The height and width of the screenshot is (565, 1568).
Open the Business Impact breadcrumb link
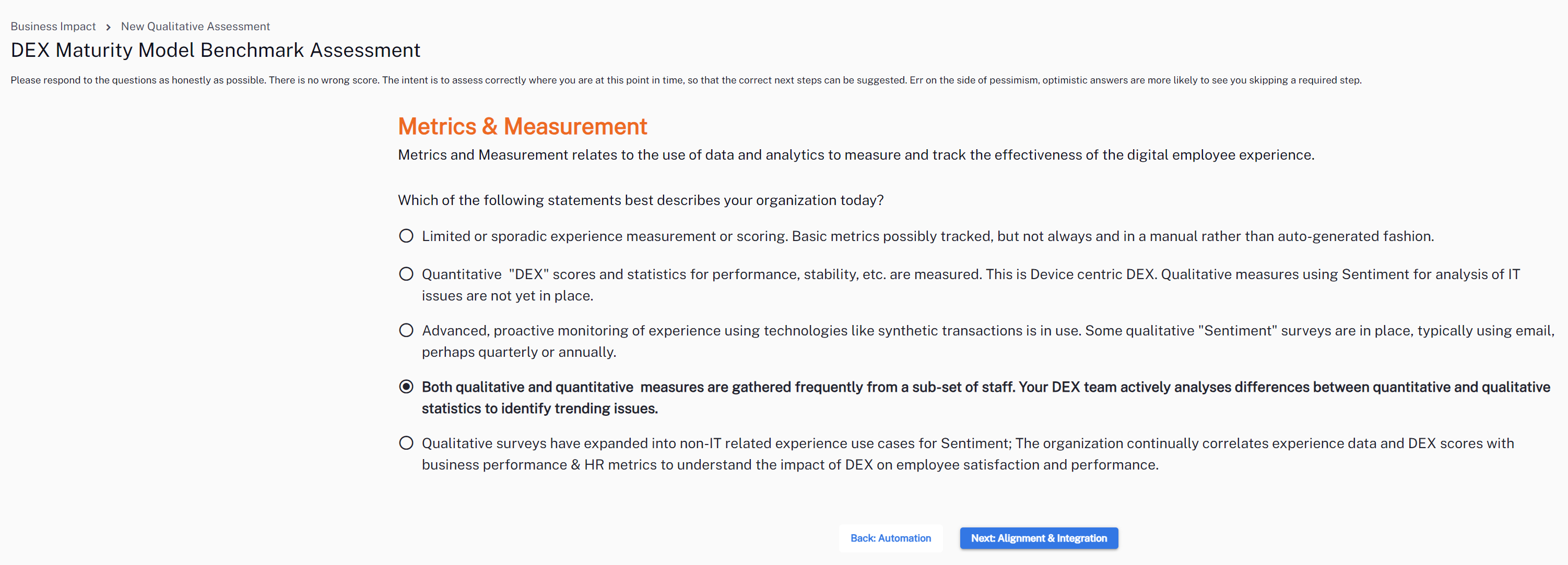point(53,27)
